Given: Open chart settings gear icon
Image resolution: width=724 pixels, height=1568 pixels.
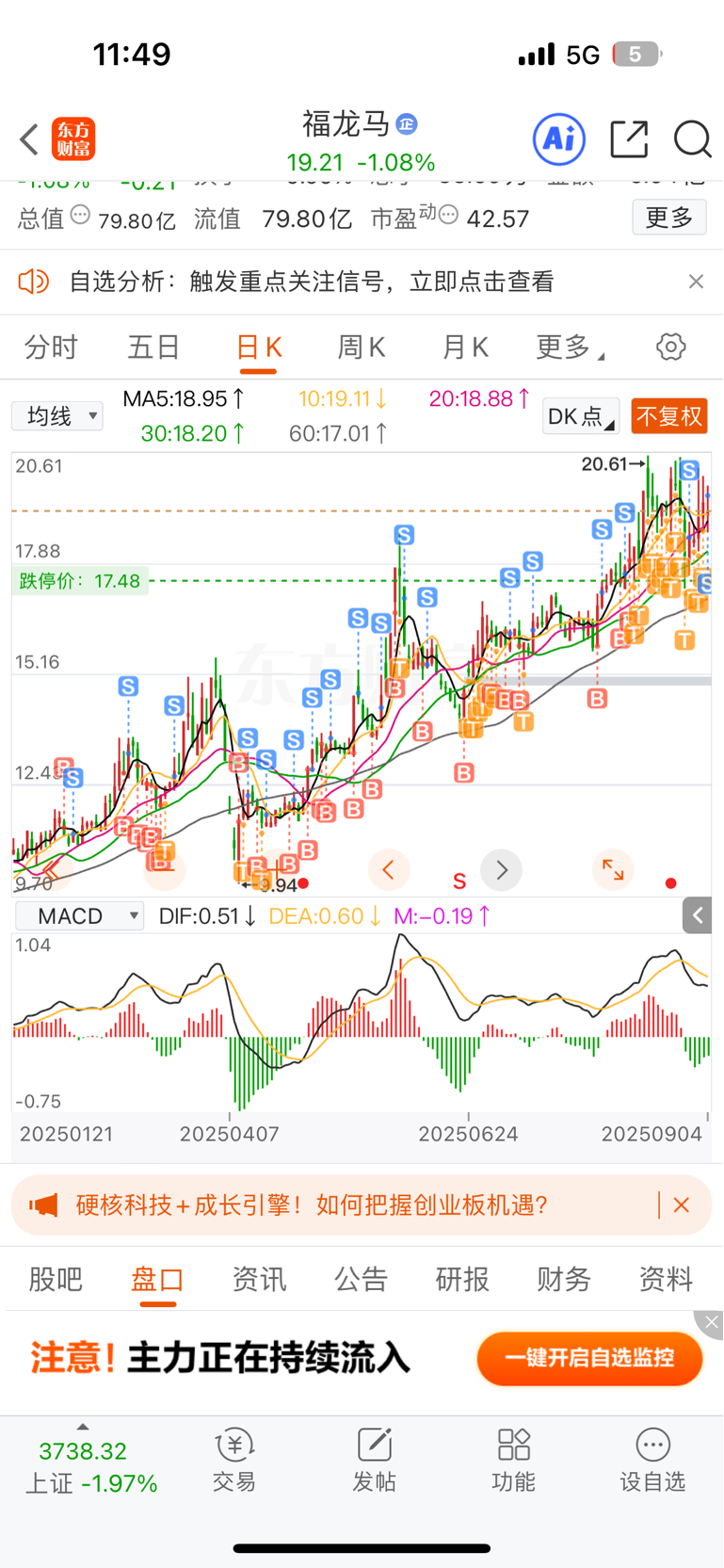Looking at the screenshot, I should pos(670,347).
